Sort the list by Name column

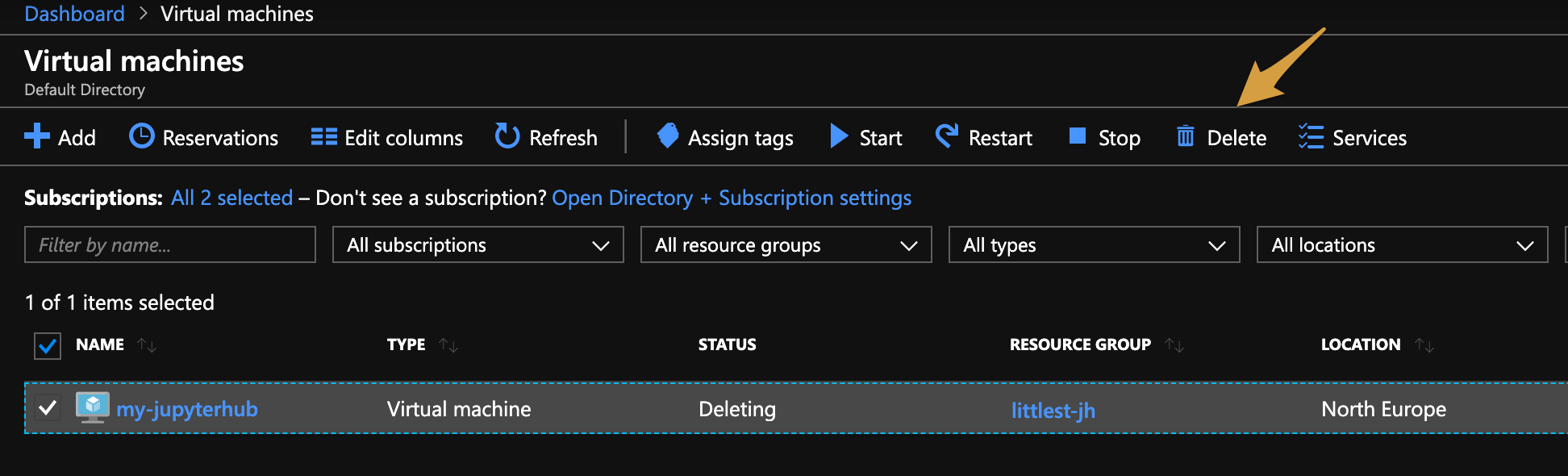click(101, 344)
